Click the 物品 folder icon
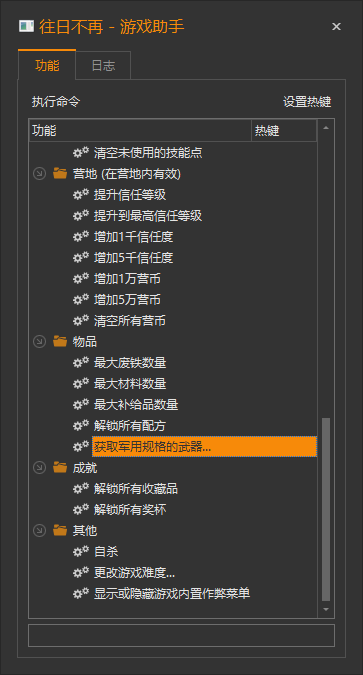This screenshot has width=363, height=675. tap(60, 342)
